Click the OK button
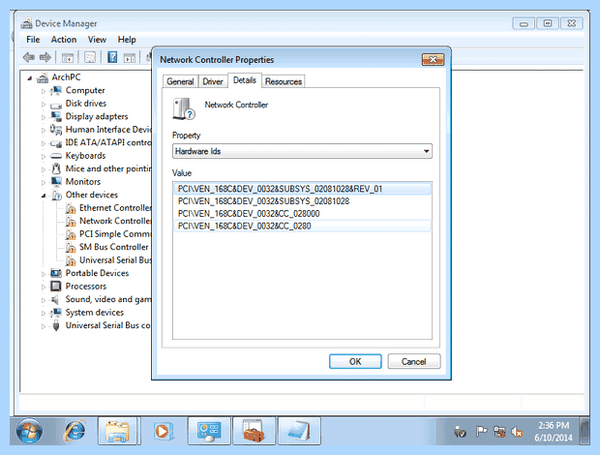Screen dimensions: 600x455 point(355,361)
